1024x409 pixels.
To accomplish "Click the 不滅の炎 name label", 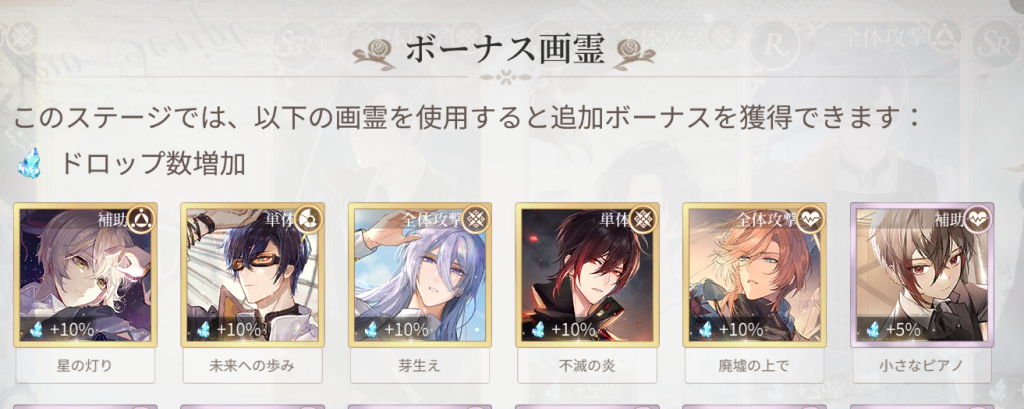I will coord(586,366).
